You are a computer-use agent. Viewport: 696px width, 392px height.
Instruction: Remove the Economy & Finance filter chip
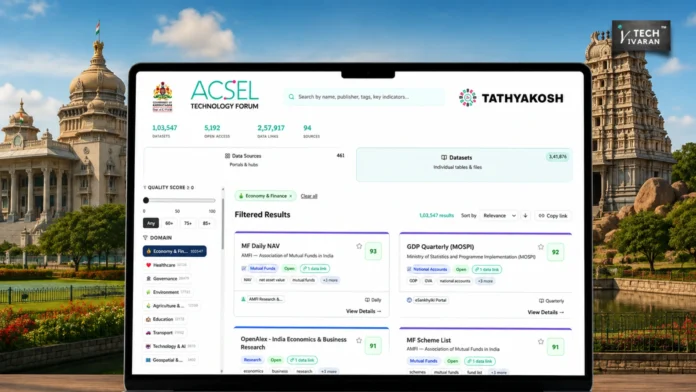click(291, 196)
